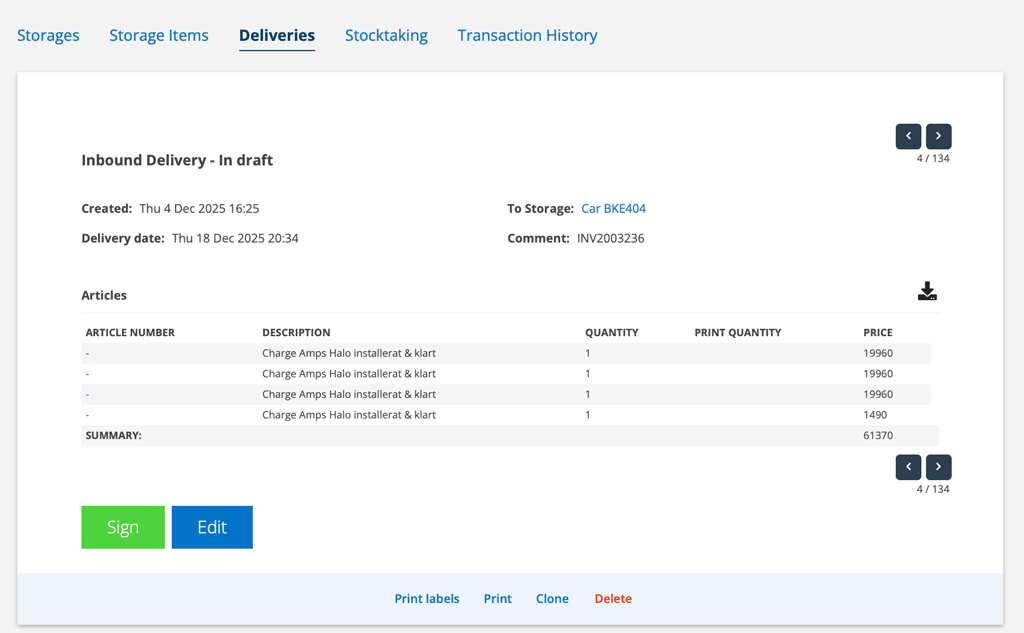The height and width of the screenshot is (633, 1024).
Task: Download the articles list
Action: (x=927, y=292)
